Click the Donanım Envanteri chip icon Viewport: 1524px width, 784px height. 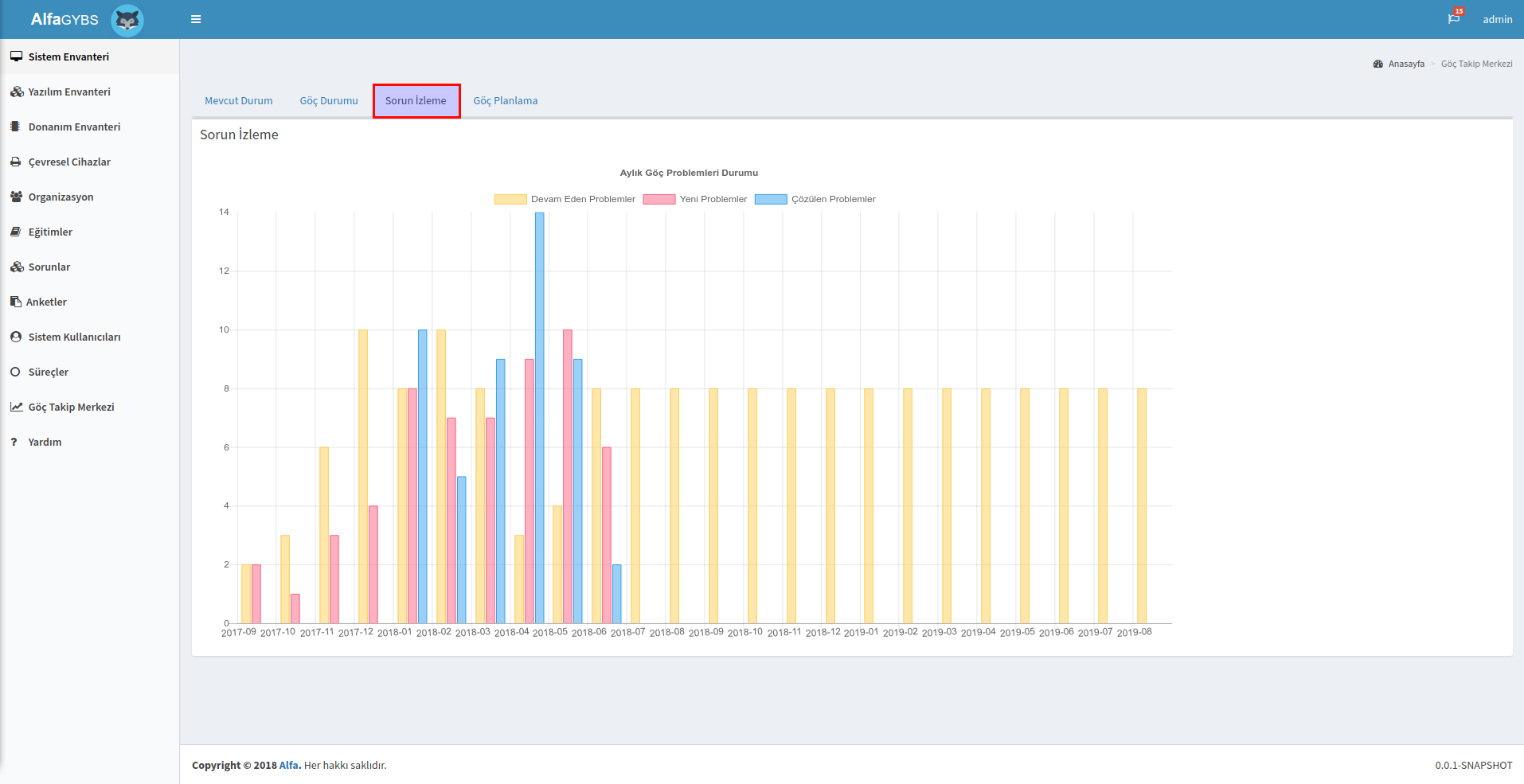click(x=15, y=127)
